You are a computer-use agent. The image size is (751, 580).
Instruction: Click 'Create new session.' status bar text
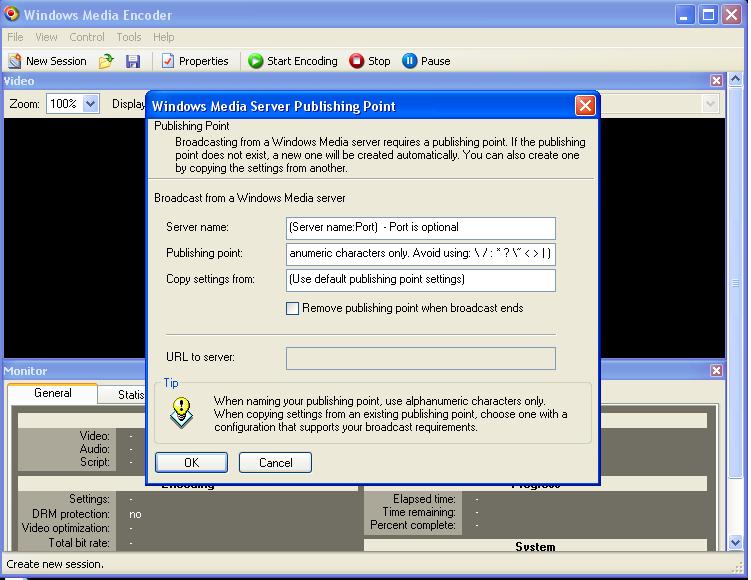55,564
